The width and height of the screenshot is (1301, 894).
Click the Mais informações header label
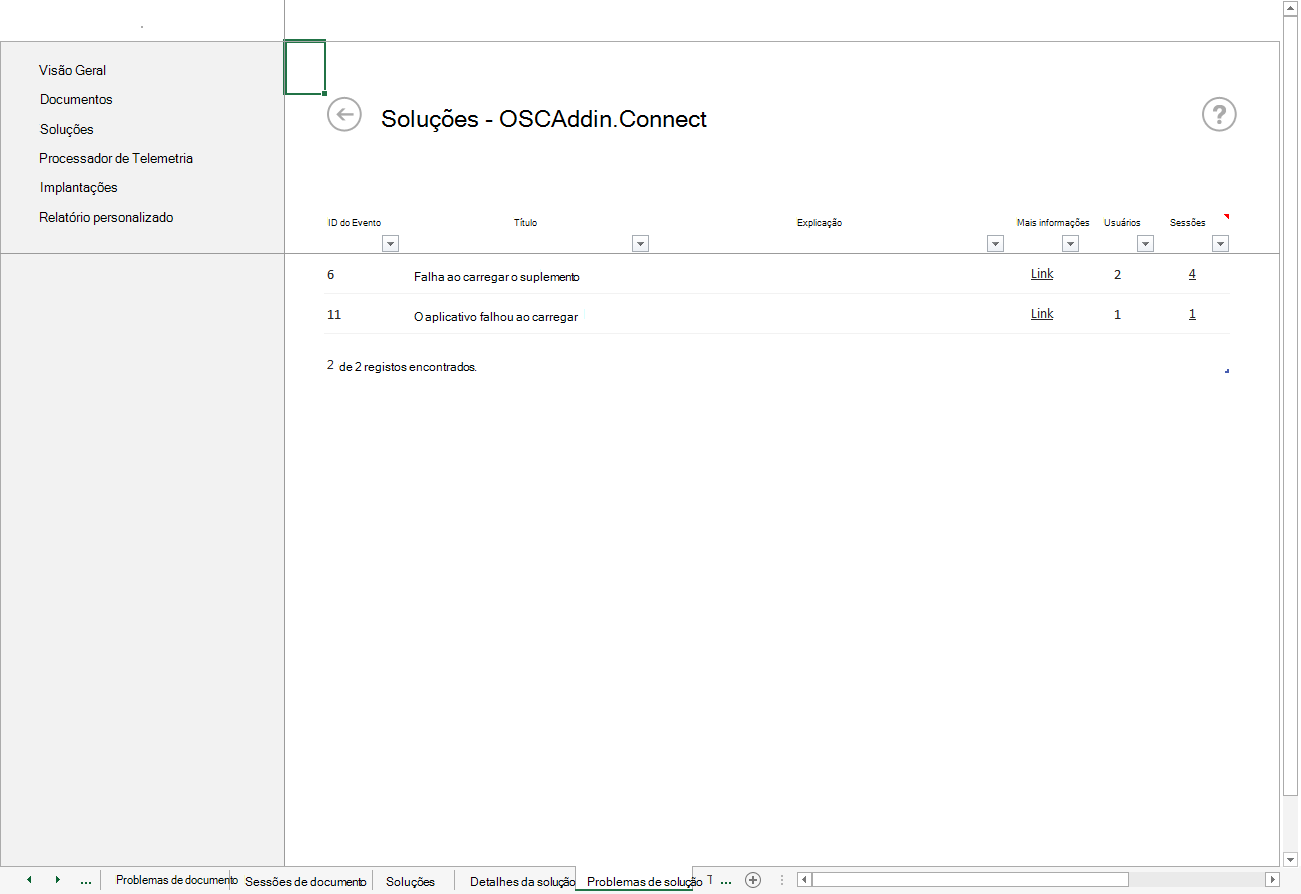(1052, 222)
